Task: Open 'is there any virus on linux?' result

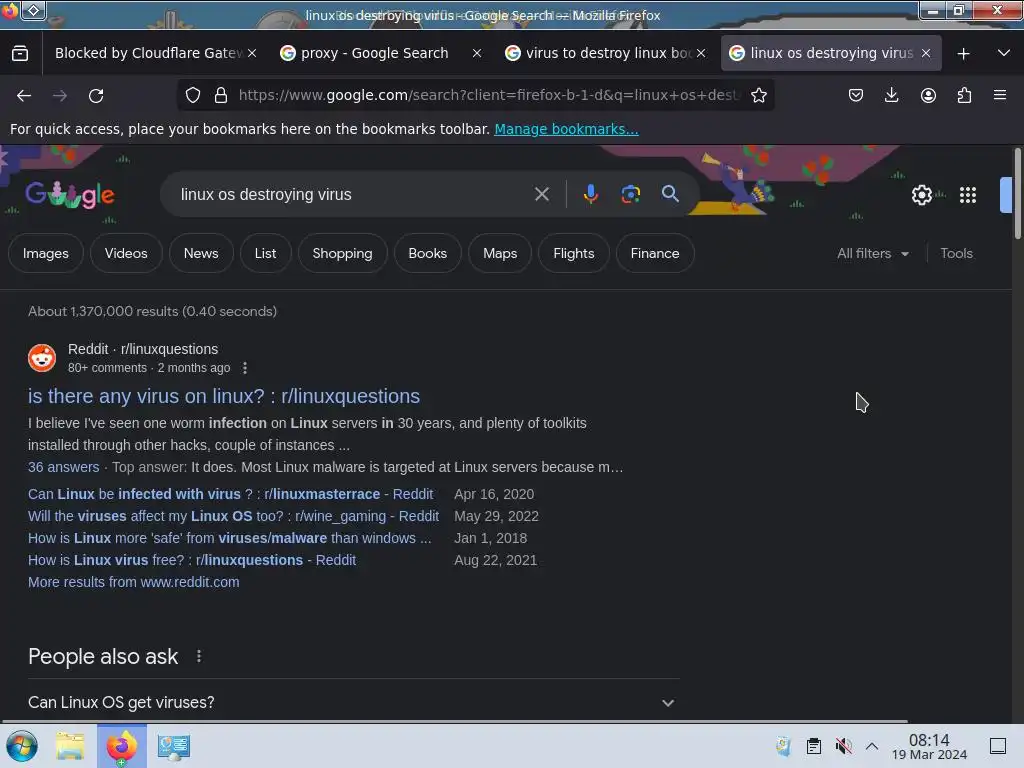Action: [224, 396]
